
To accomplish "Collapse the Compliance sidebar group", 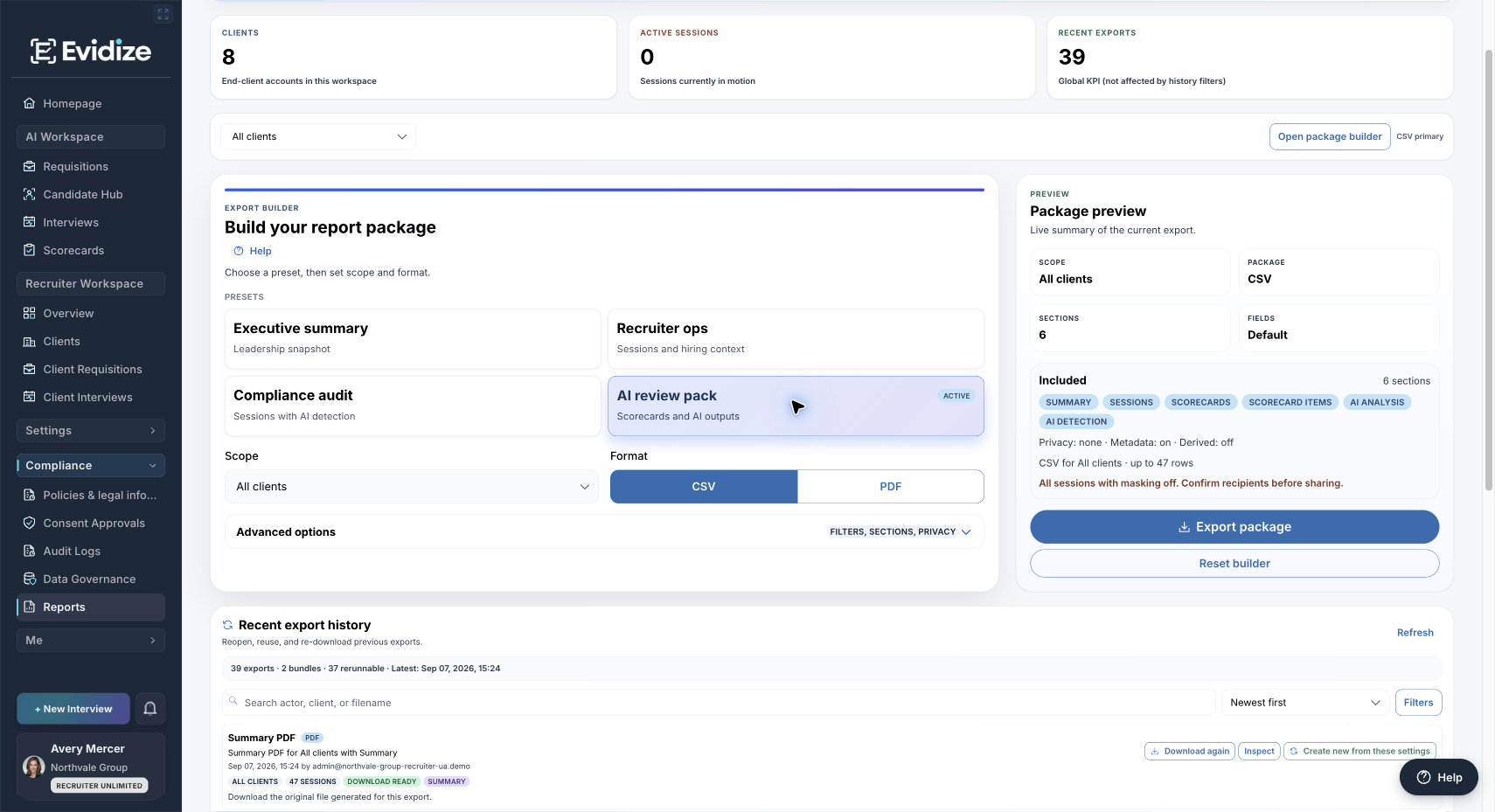I will click(x=91, y=465).
